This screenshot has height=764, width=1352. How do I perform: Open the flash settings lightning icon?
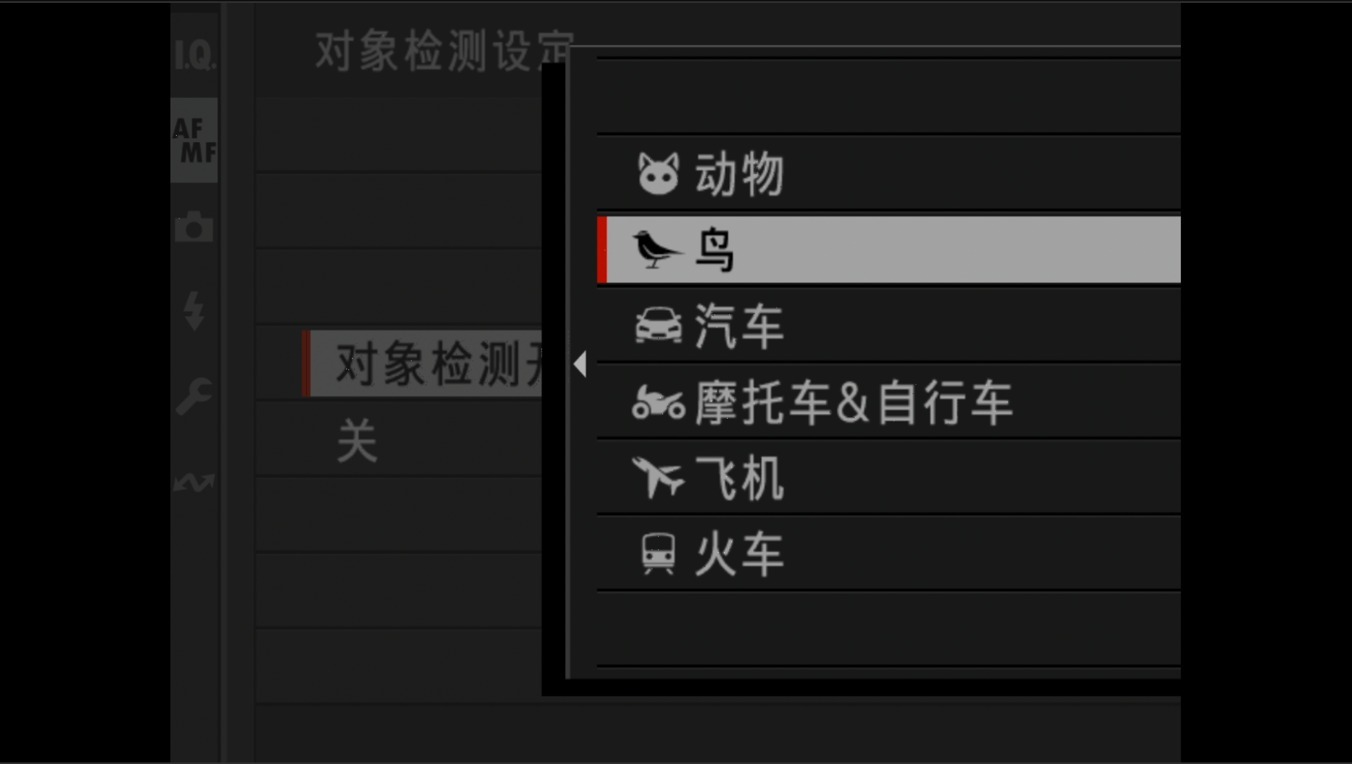pyautogui.click(x=194, y=312)
